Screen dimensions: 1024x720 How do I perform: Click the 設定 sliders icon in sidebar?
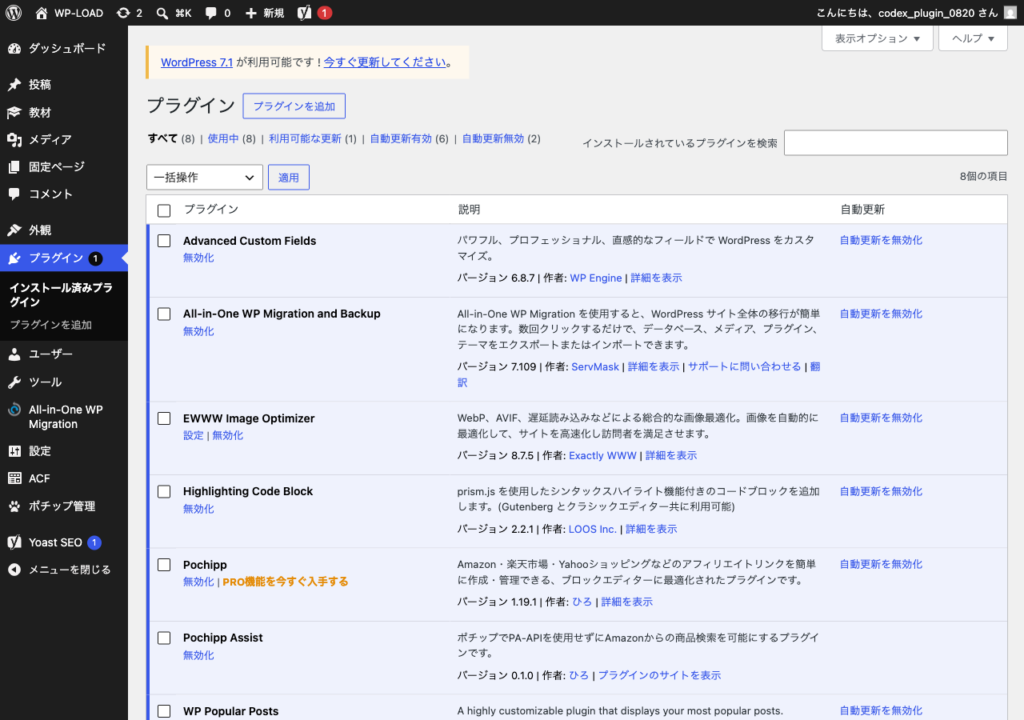pyautogui.click(x=14, y=451)
